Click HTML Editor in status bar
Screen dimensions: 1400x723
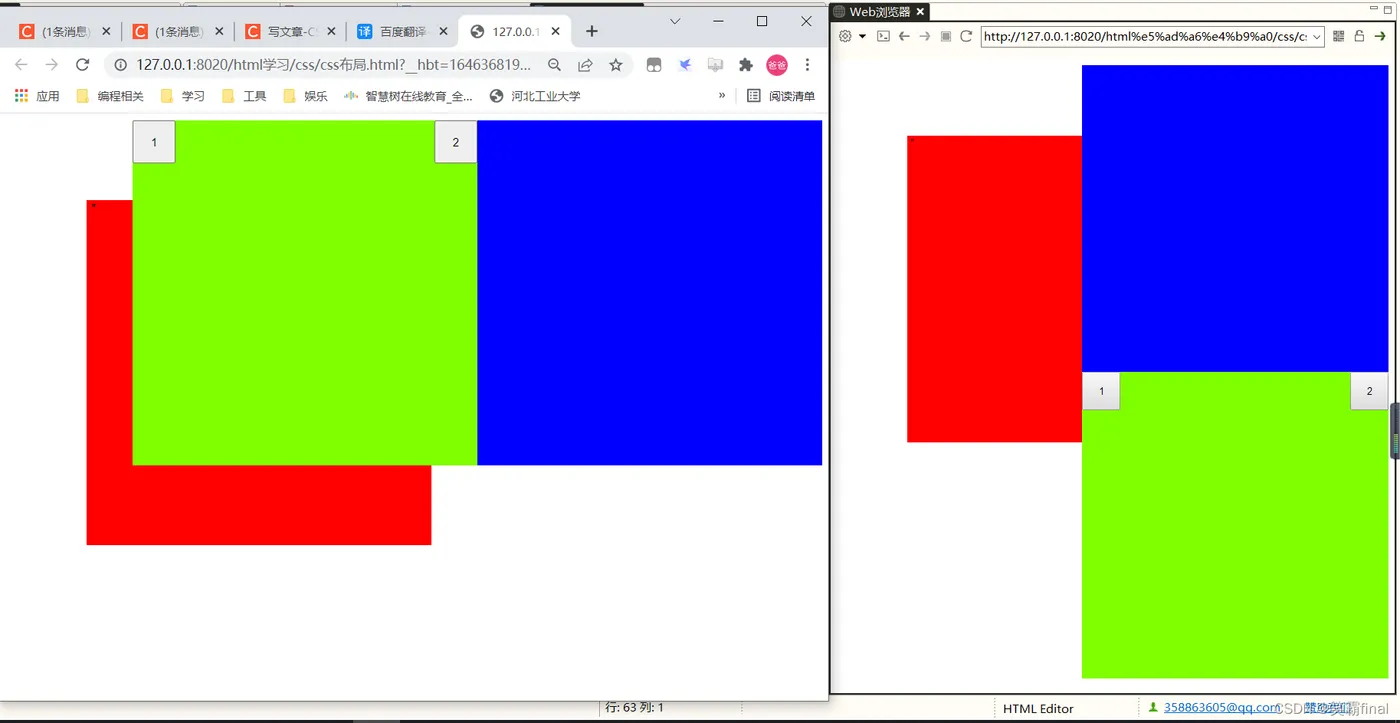[1038, 709]
